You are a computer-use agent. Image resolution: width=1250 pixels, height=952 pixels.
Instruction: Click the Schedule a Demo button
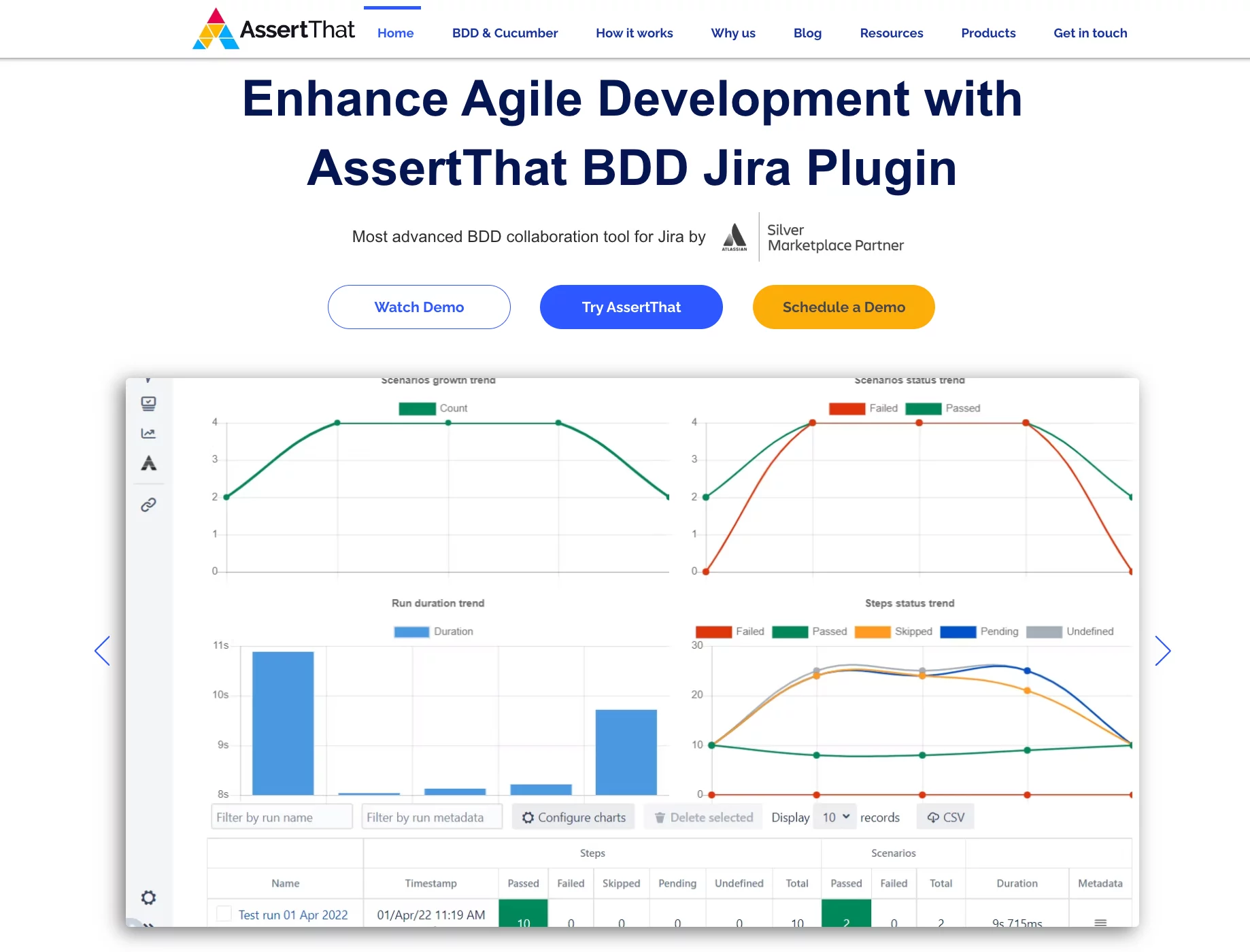tap(843, 307)
